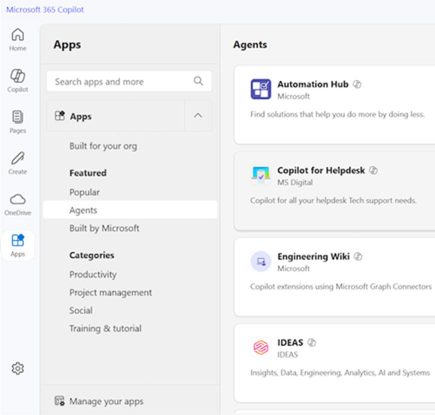
Task: Click the IDEAS app icon
Action: (261, 348)
